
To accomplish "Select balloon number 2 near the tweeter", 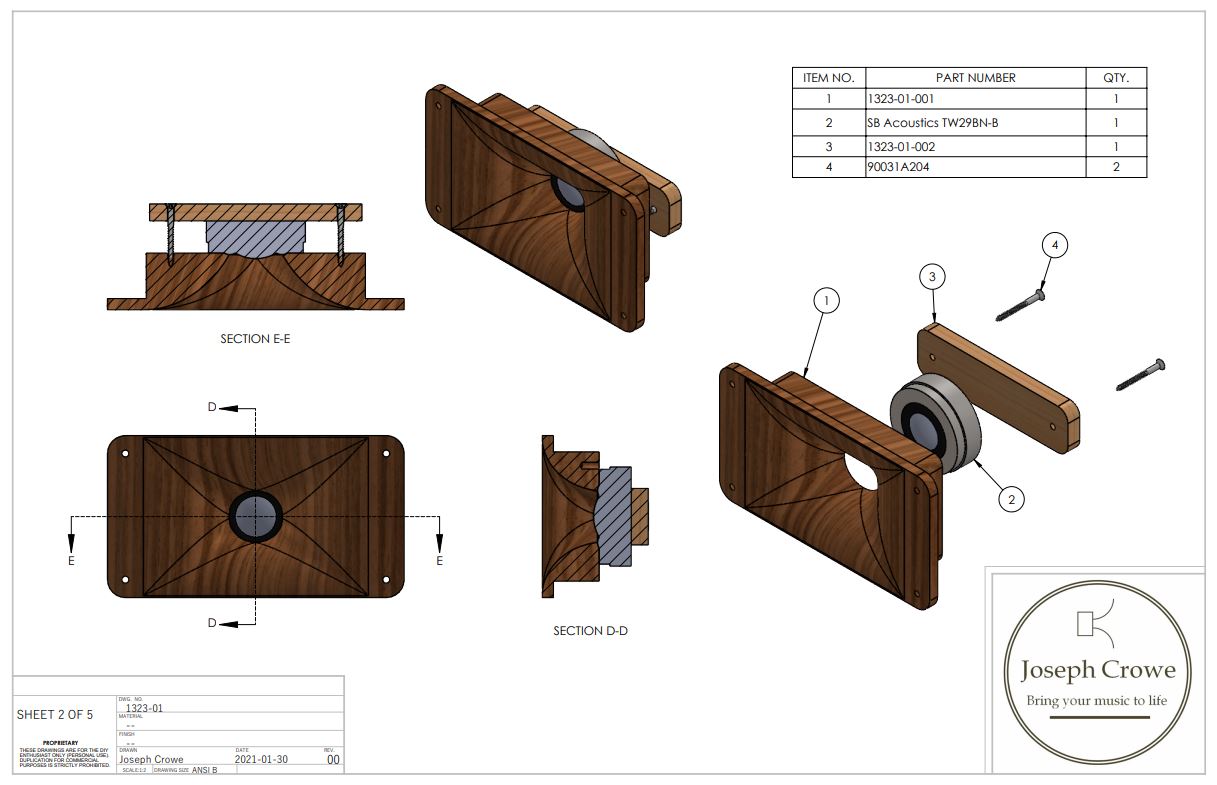I will tap(1011, 498).
